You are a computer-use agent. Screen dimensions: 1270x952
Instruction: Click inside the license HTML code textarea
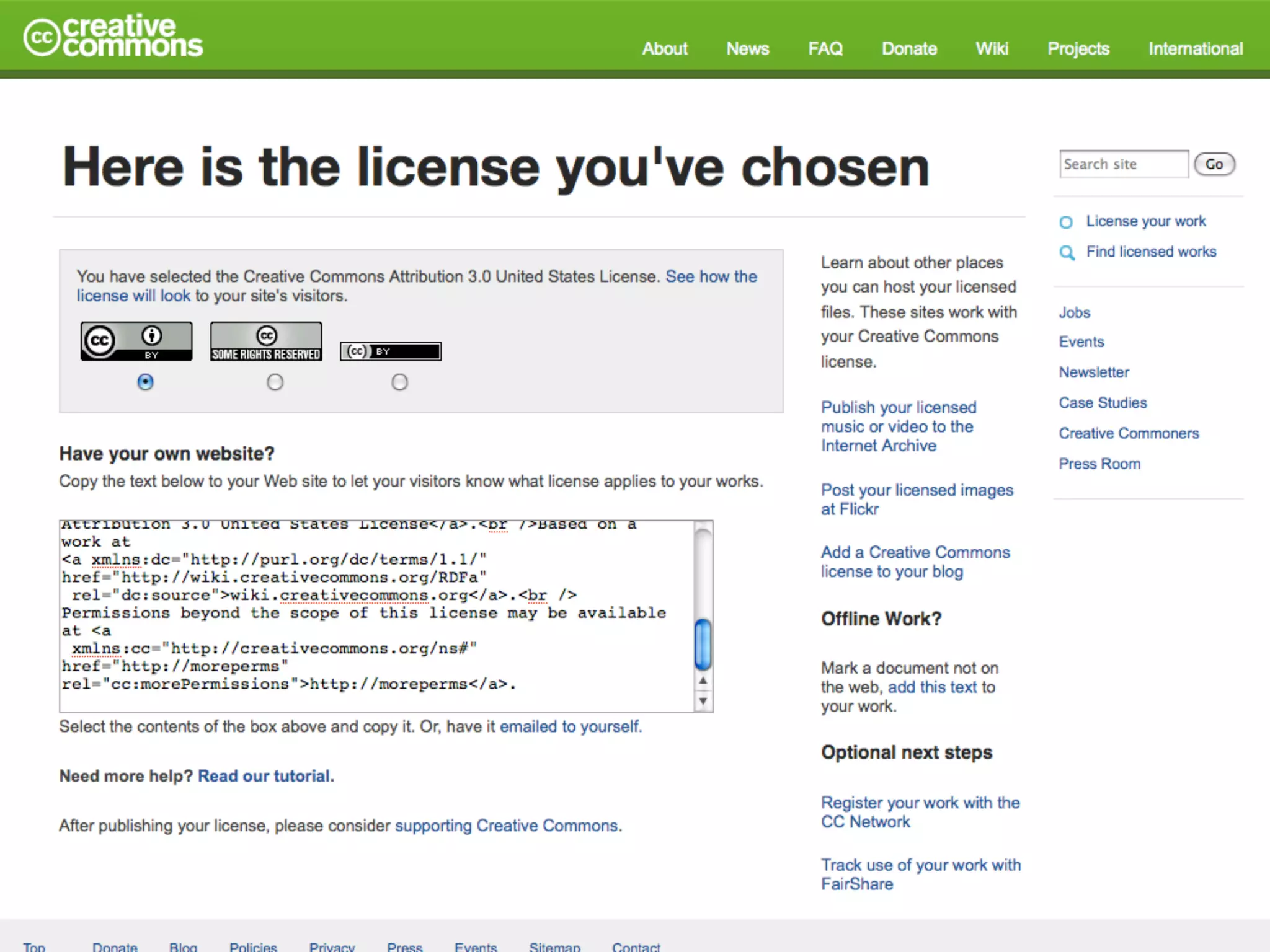pyautogui.click(x=372, y=620)
